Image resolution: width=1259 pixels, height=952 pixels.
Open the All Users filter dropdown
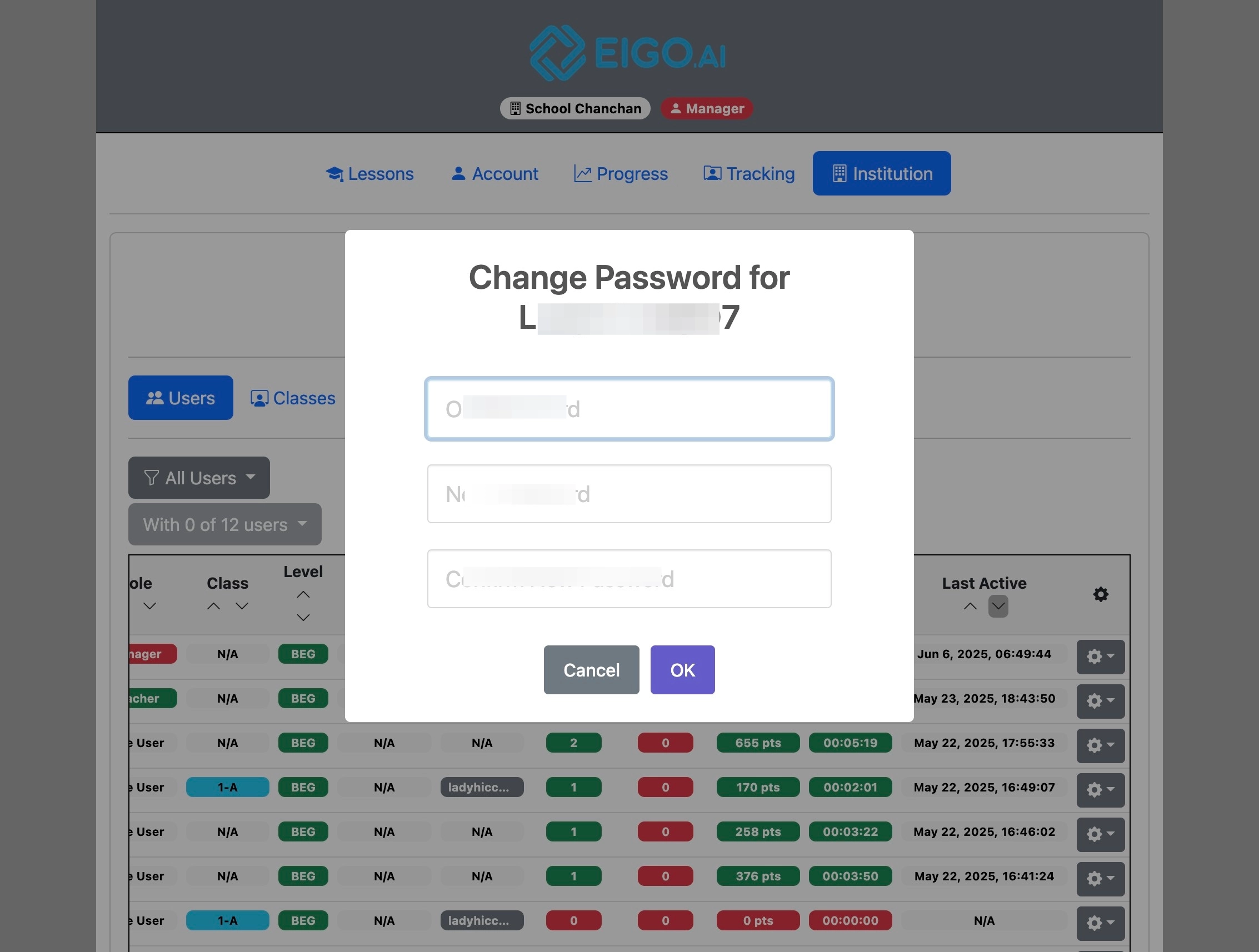(199, 478)
